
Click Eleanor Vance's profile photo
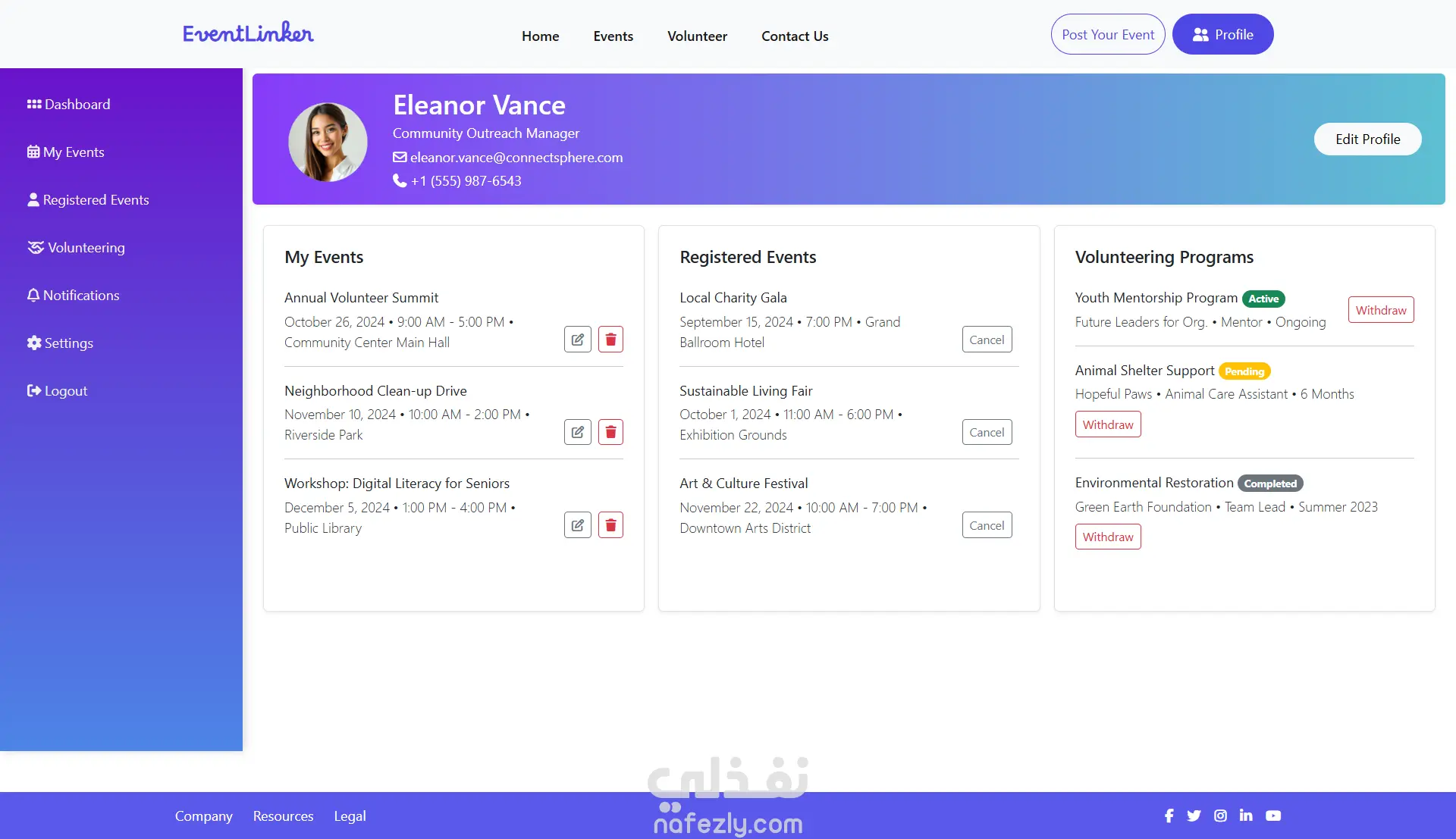(x=328, y=142)
